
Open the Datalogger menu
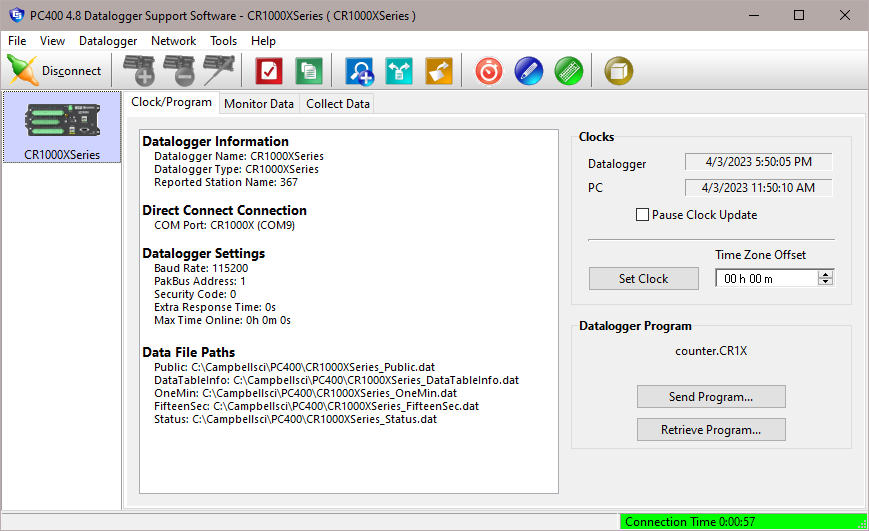108,41
